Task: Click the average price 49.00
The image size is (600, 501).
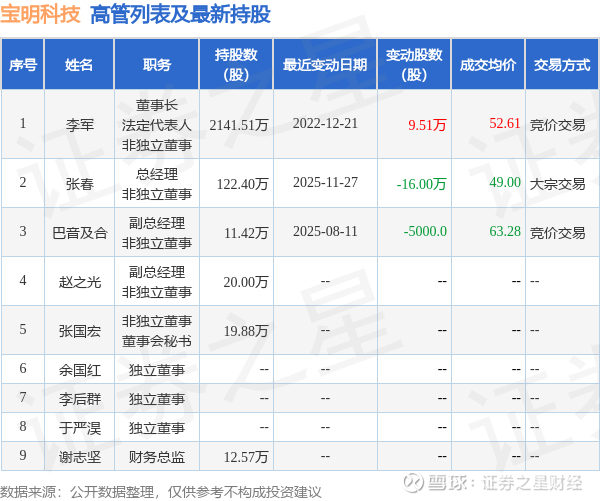Action: point(505,182)
